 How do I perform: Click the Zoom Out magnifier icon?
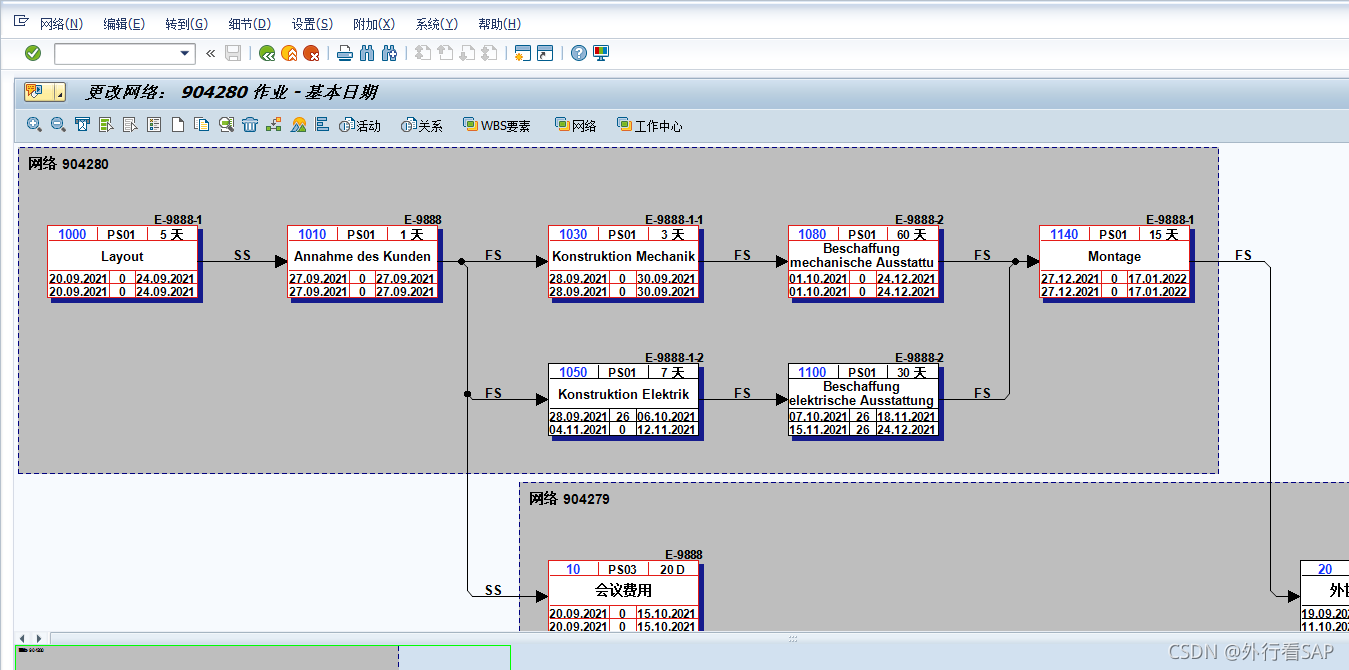pos(58,125)
